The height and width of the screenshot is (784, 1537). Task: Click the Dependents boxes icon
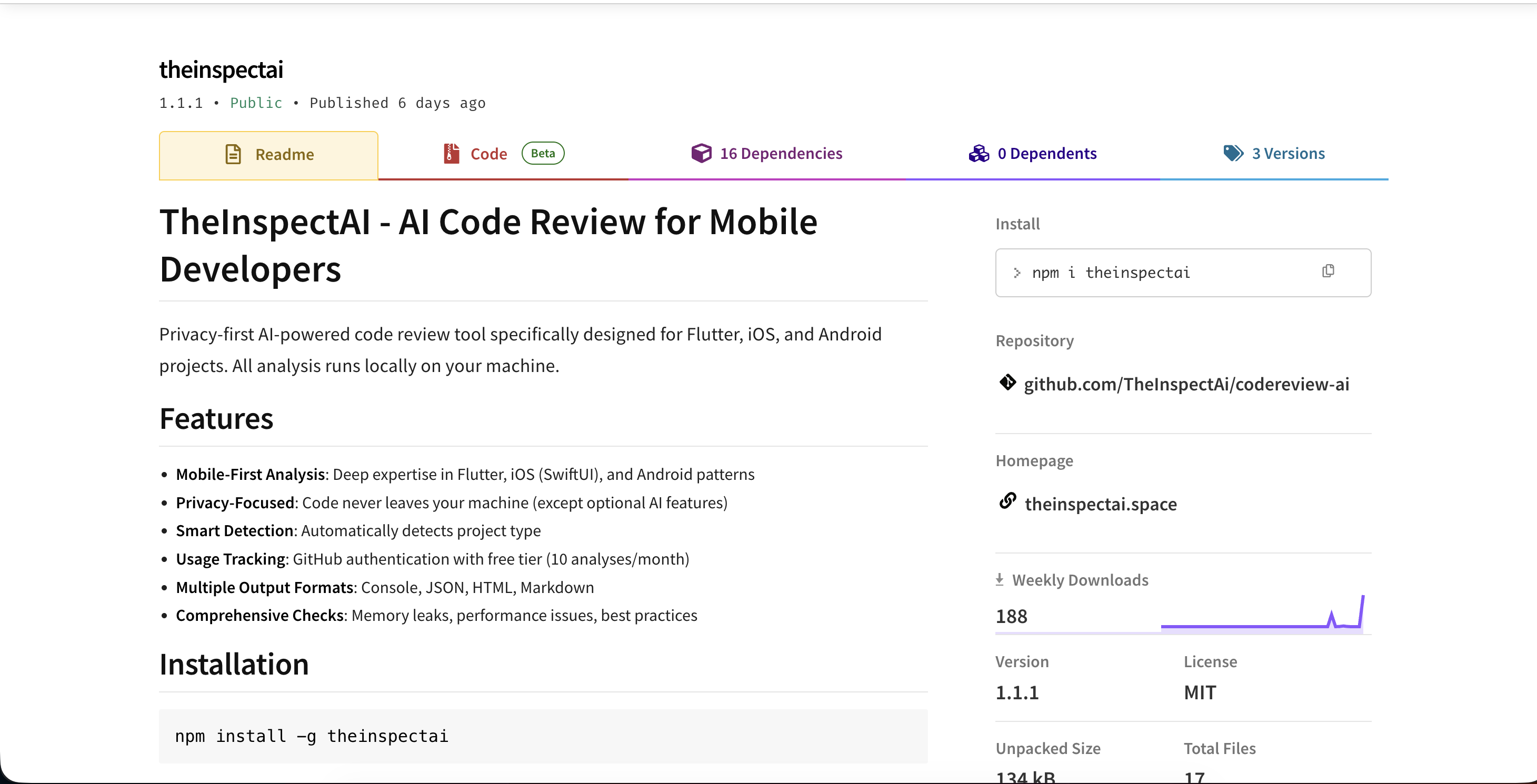(979, 153)
